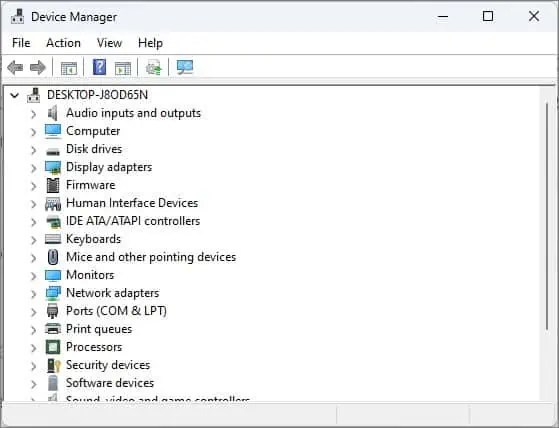Expand the Firmware chevron
559x428 pixels.
pos(33,186)
